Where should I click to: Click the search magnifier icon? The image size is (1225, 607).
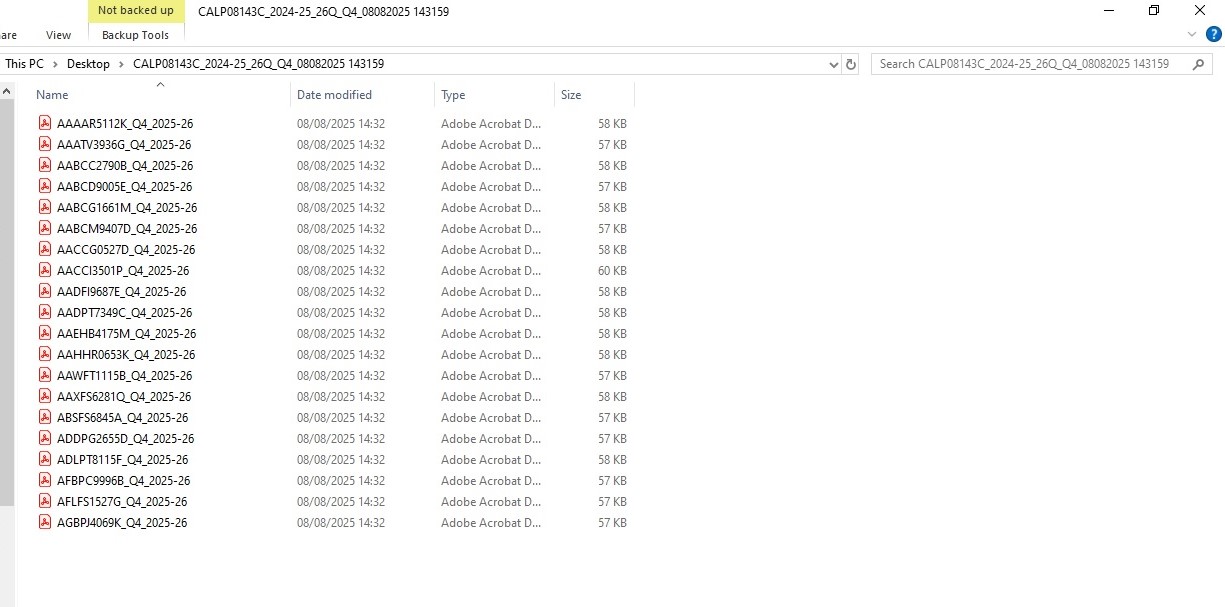1198,64
